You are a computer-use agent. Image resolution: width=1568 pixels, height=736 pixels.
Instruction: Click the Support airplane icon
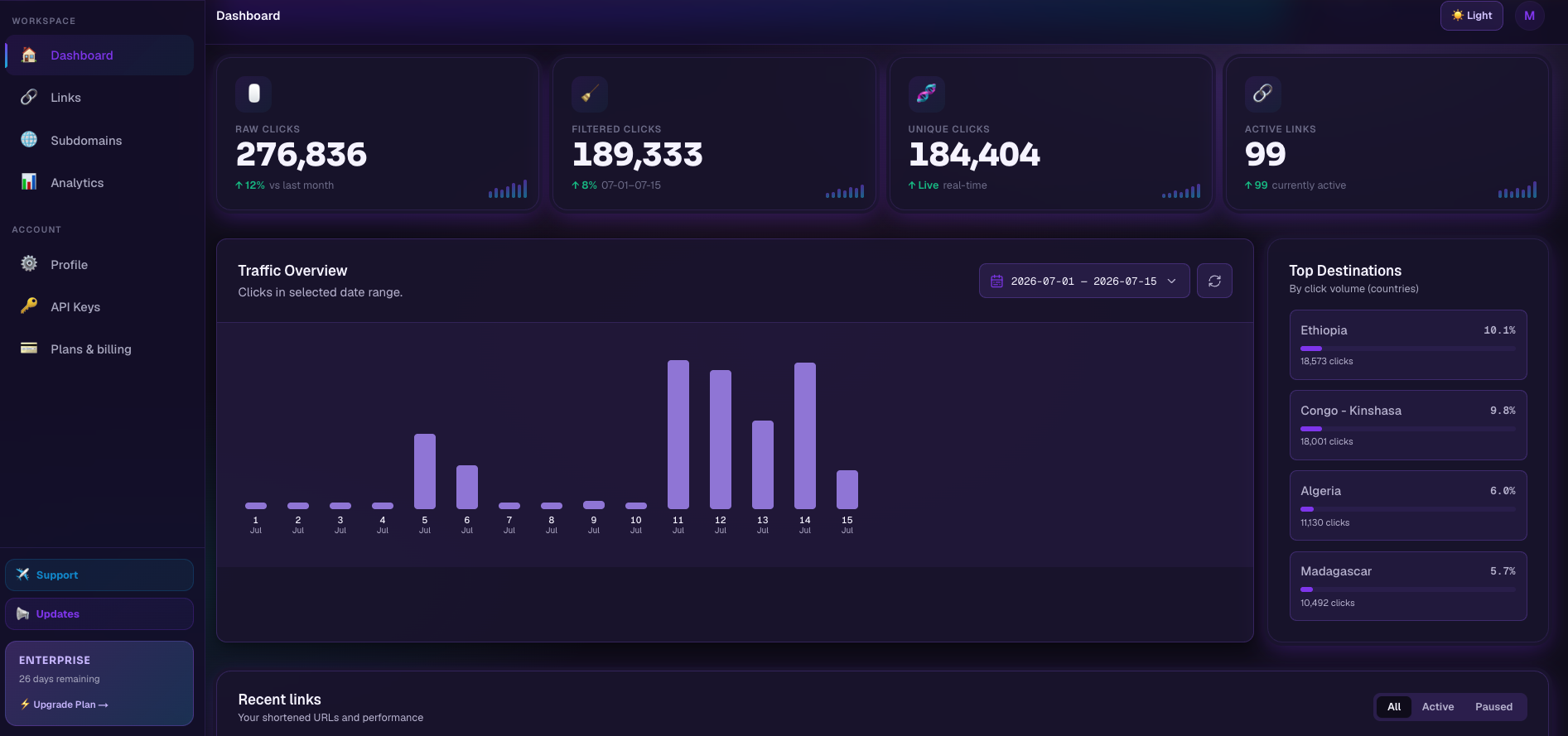[23, 575]
